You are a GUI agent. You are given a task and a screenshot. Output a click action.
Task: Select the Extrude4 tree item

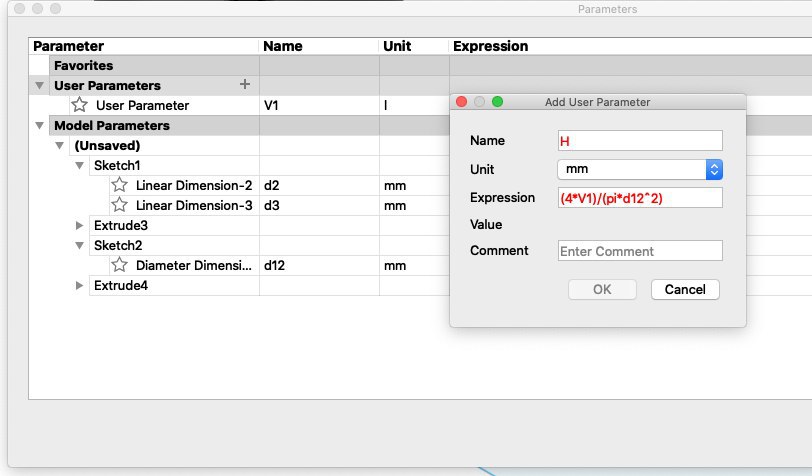click(x=121, y=285)
